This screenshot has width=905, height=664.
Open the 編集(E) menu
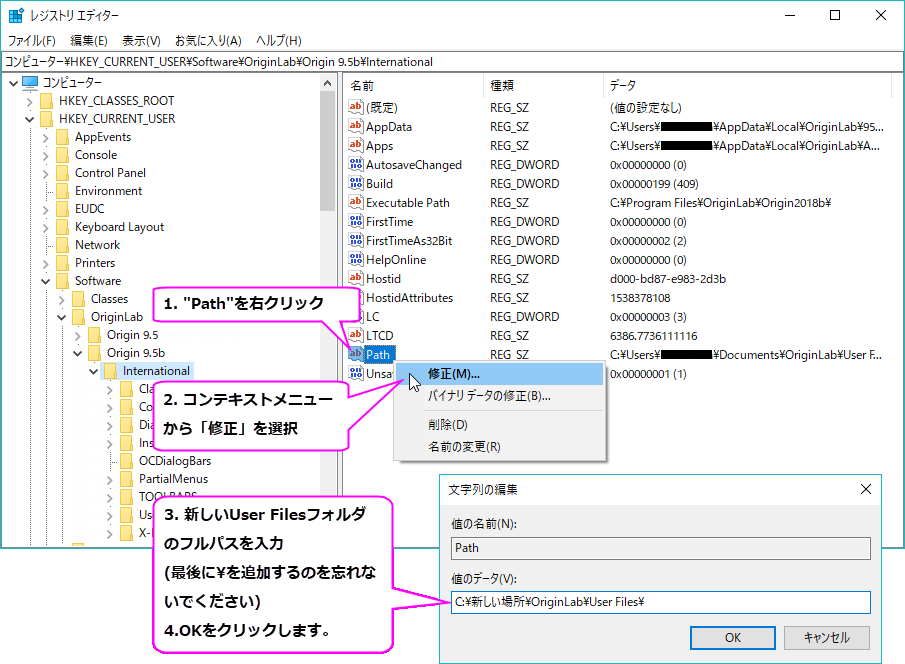click(x=89, y=40)
